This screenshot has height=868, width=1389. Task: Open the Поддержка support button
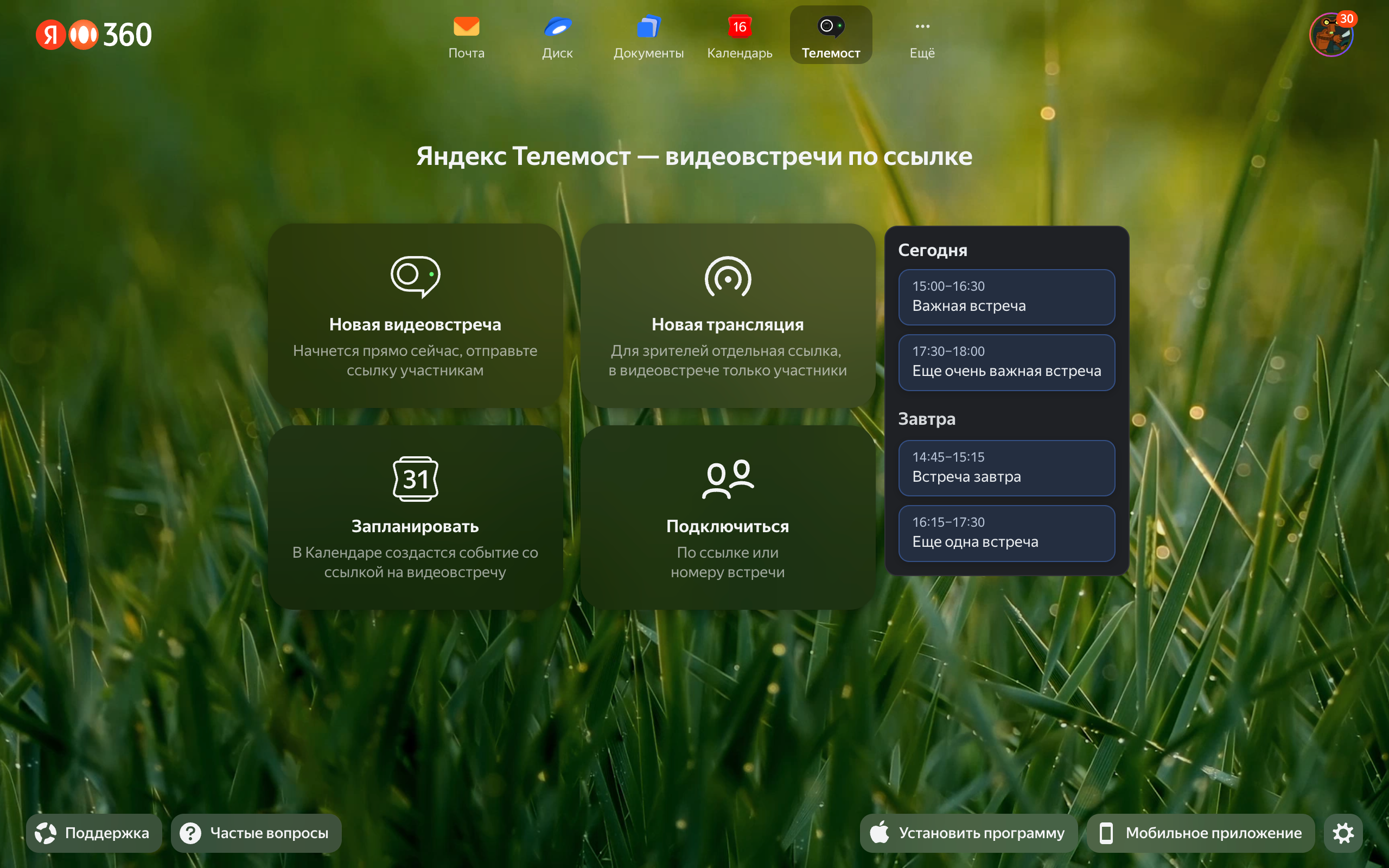93,833
